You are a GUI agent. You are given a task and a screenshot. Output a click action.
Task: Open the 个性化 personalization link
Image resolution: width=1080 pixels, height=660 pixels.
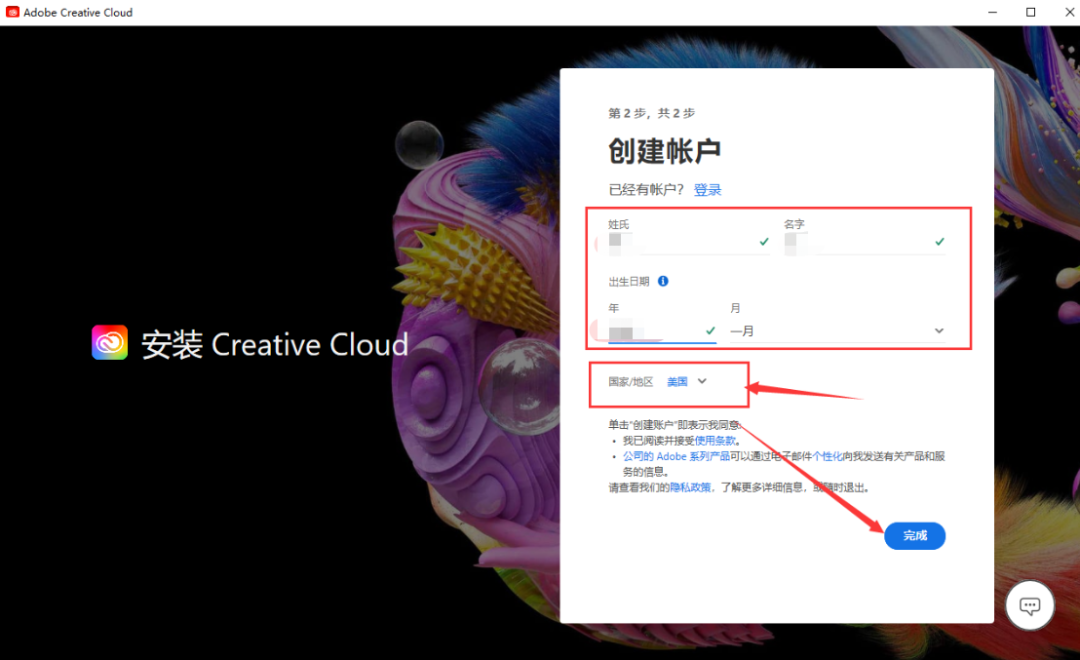(827, 456)
